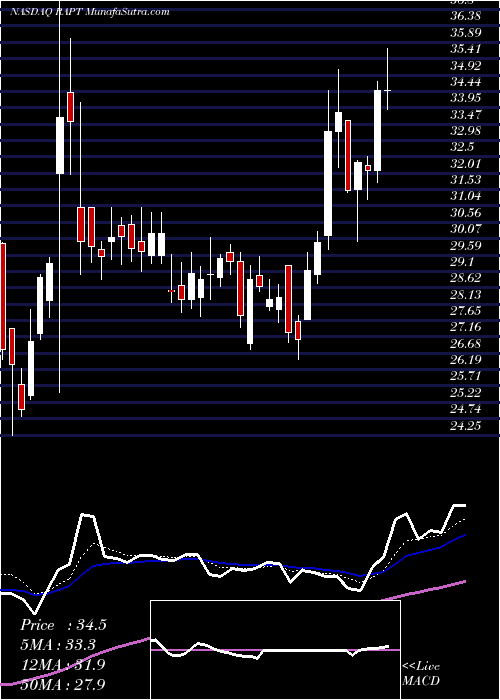Click the 26.68 price axis label

coord(466,344)
